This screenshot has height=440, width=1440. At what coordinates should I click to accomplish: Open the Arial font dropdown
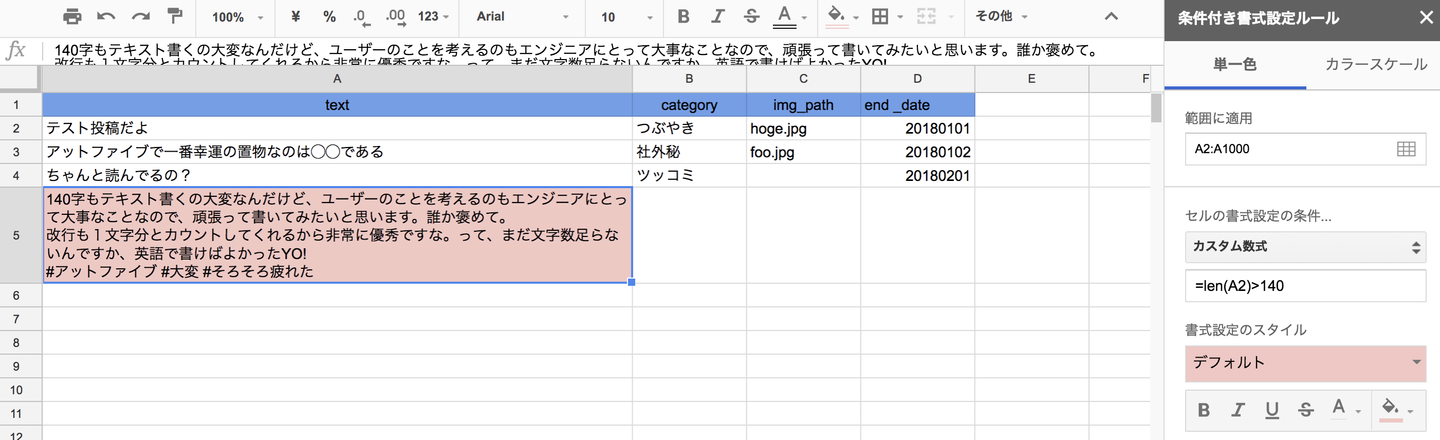521,17
